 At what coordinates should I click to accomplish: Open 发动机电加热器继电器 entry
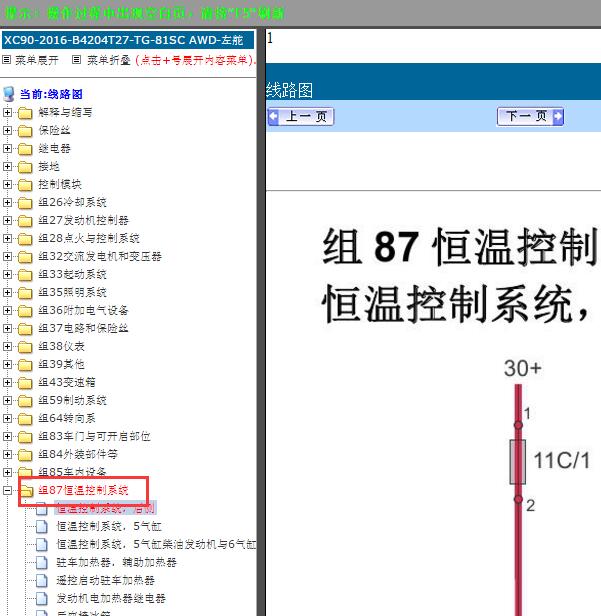[x=111, y=599]
